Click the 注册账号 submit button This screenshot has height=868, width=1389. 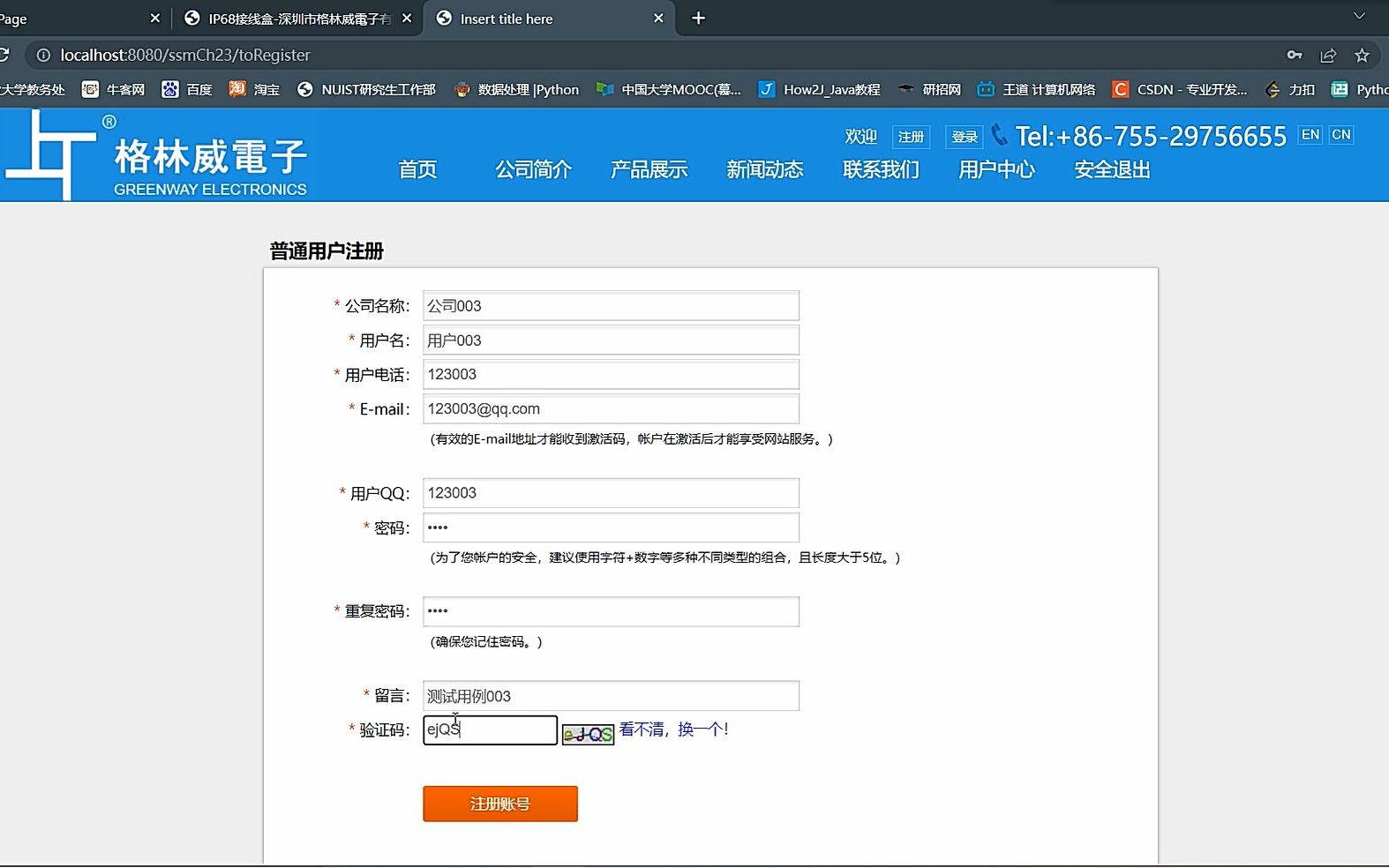coord(500,804)
